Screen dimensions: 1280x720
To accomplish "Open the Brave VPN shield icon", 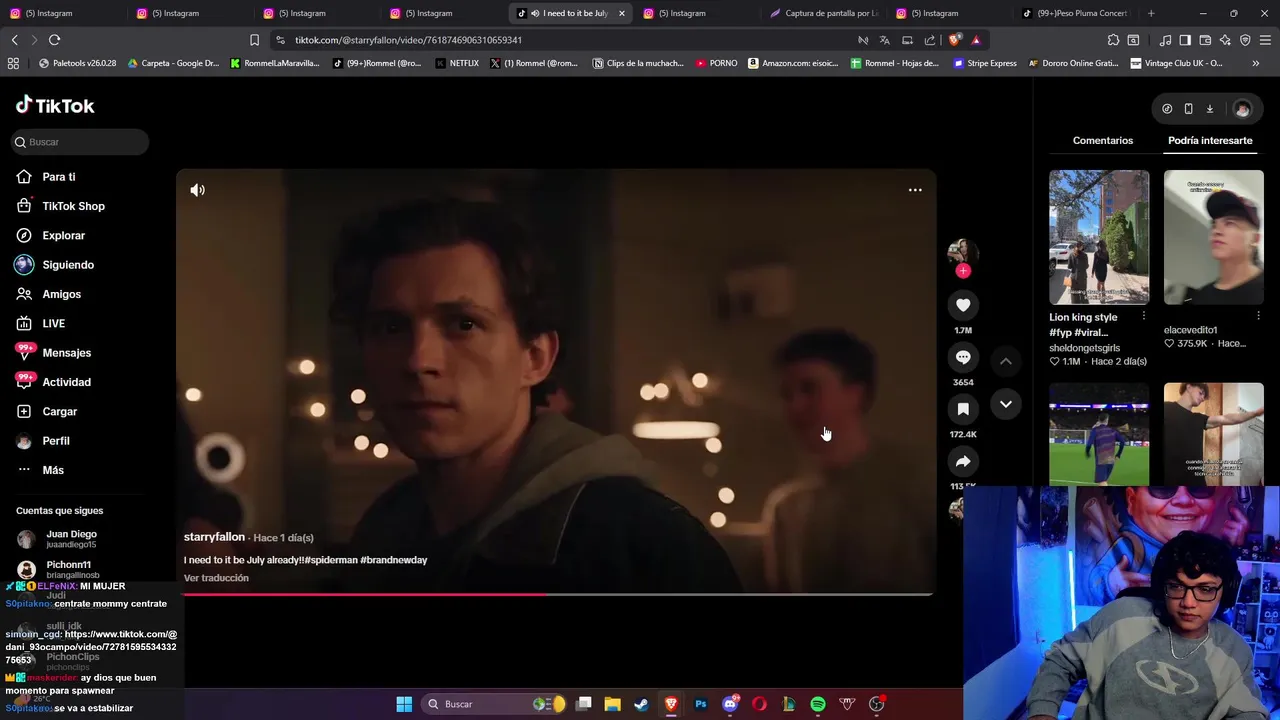I will [1245, 40].
